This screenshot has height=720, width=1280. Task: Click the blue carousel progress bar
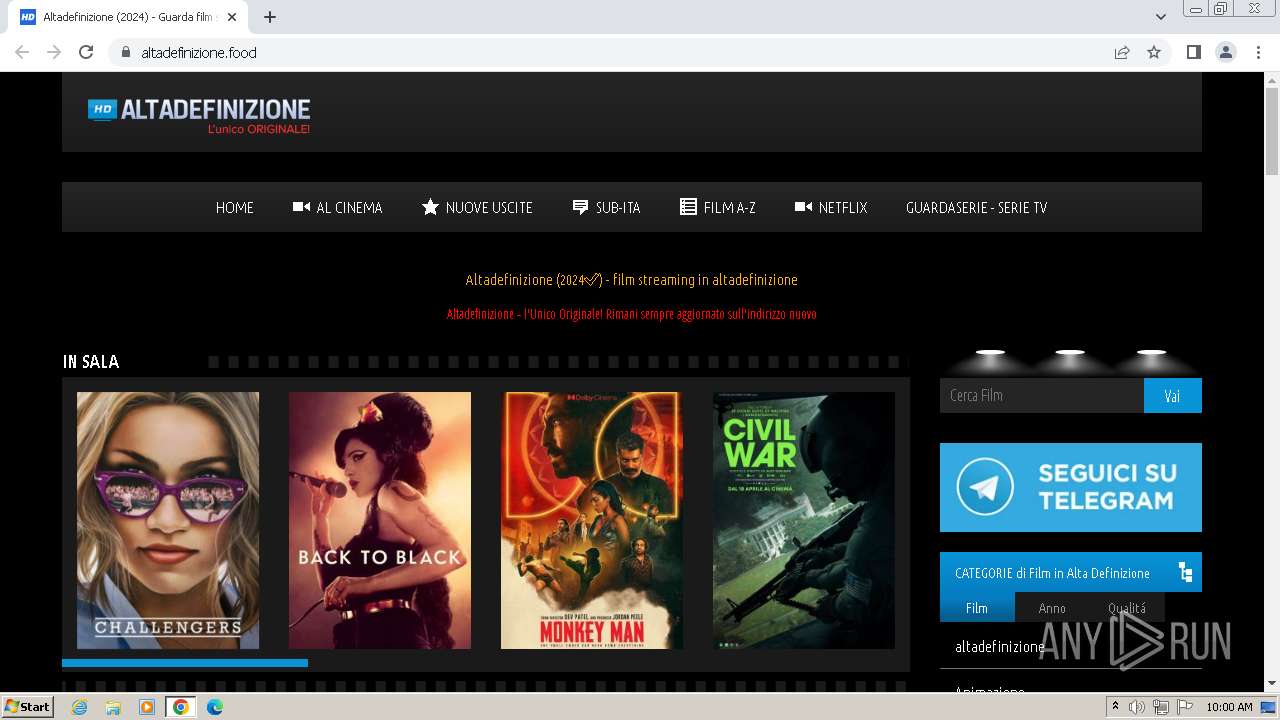tap(185, 663)
